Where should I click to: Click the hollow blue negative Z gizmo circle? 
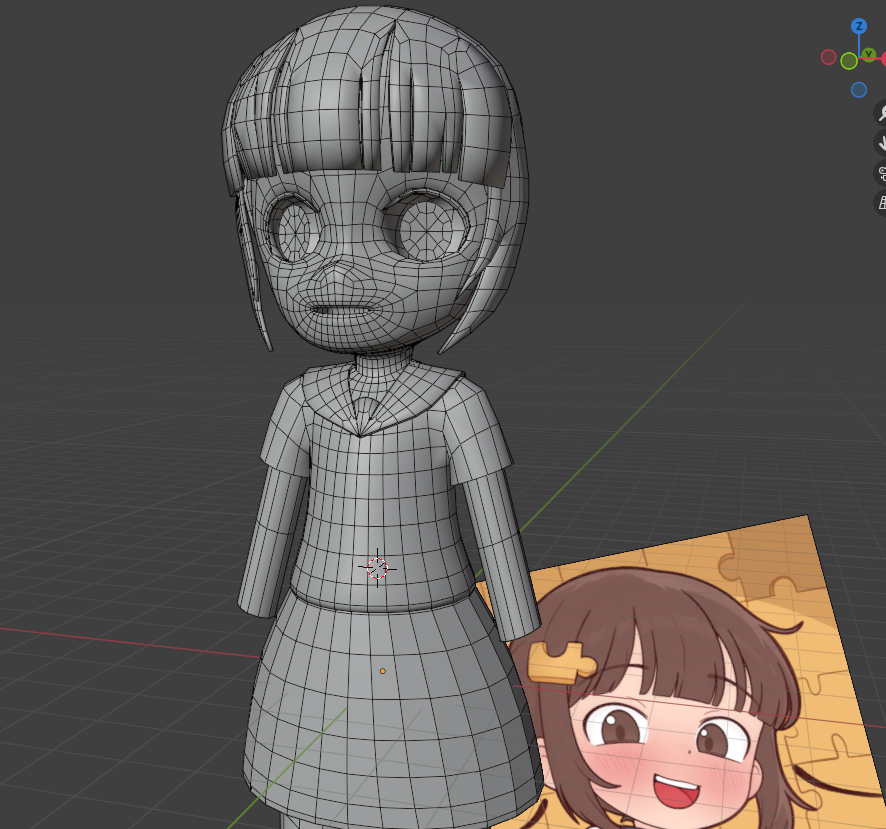coord(859,90)
